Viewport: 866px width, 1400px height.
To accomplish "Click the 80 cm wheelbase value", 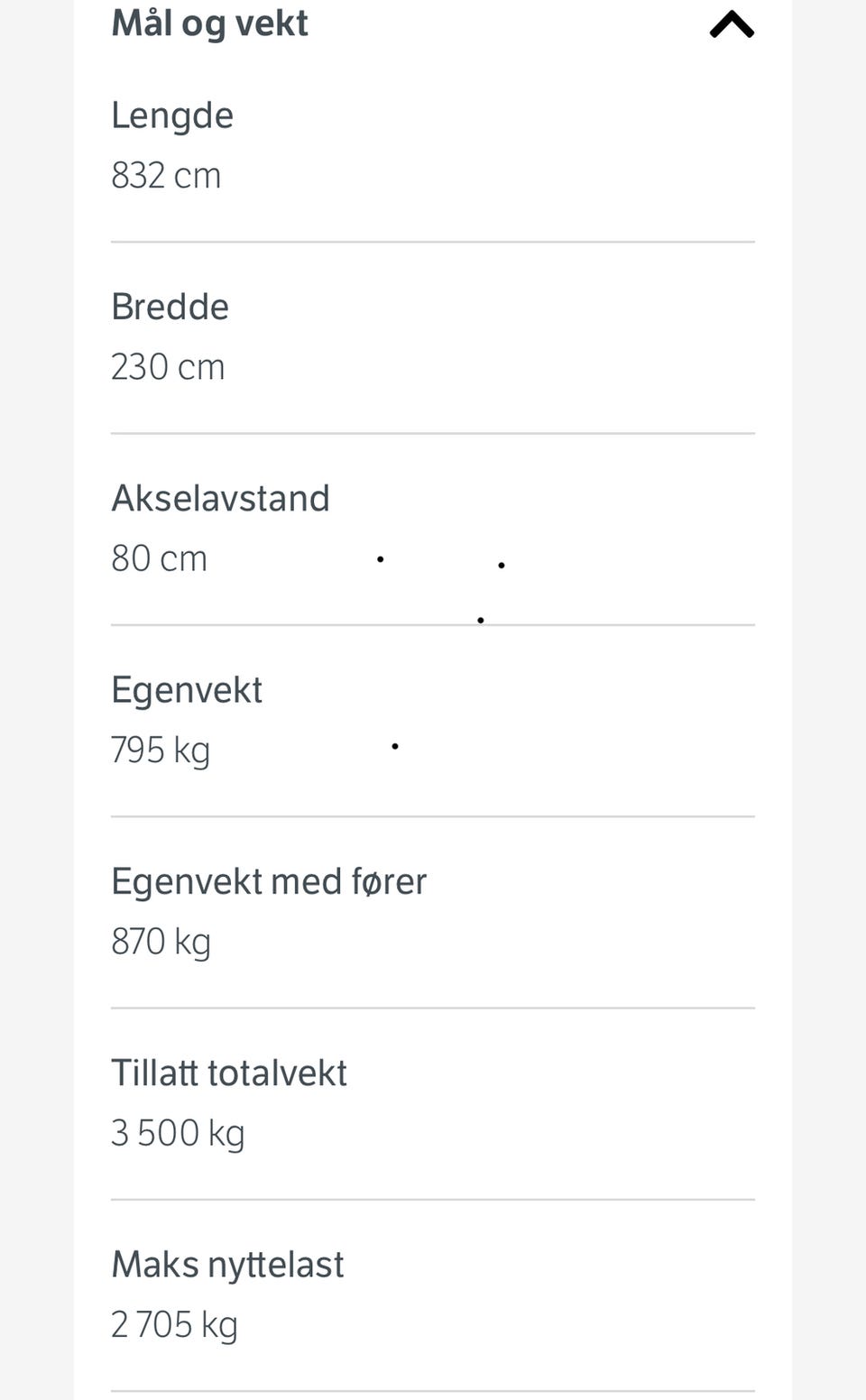I will point(159,558).
